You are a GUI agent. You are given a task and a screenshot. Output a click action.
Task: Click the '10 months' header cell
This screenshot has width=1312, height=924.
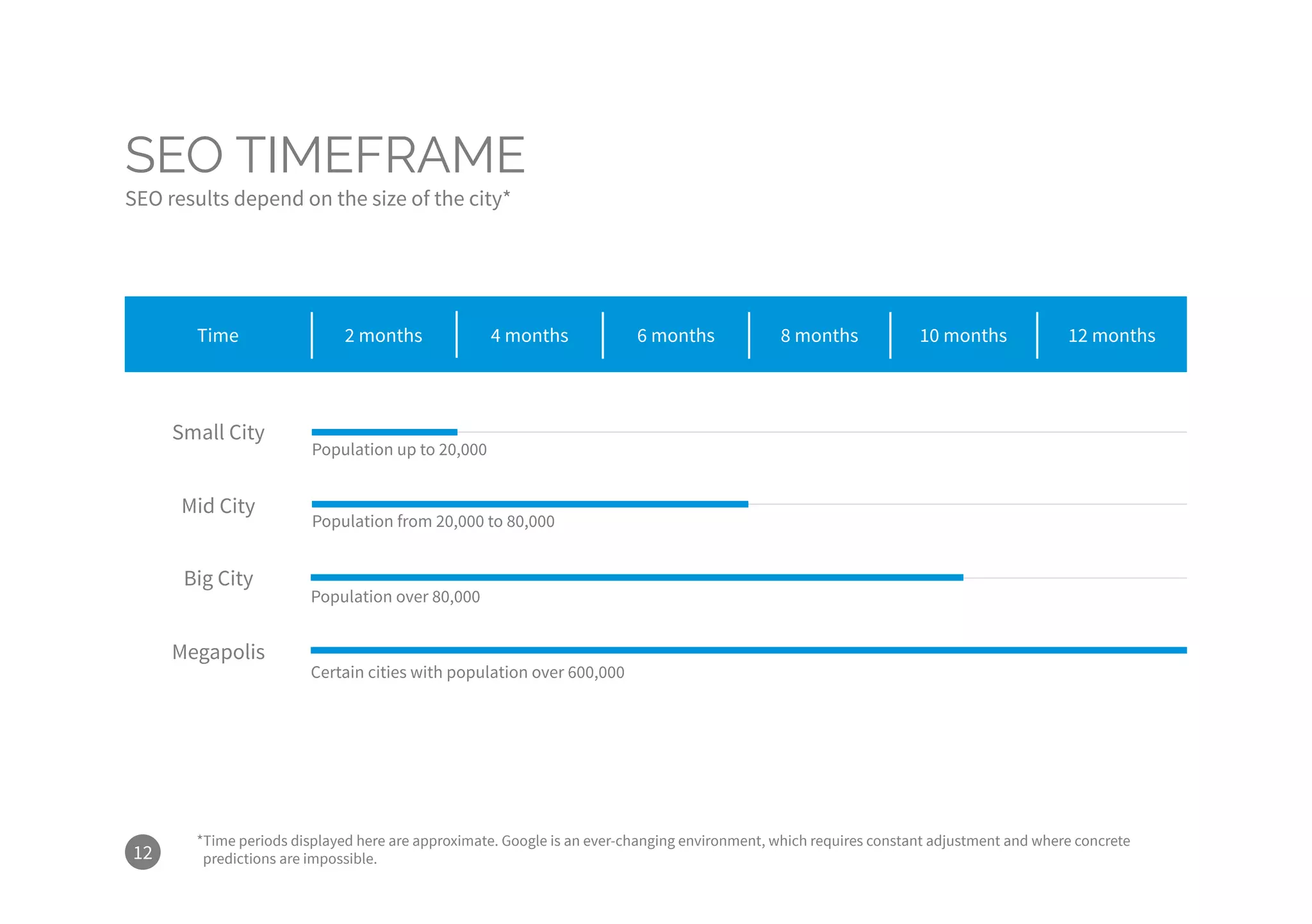[963, 336]
